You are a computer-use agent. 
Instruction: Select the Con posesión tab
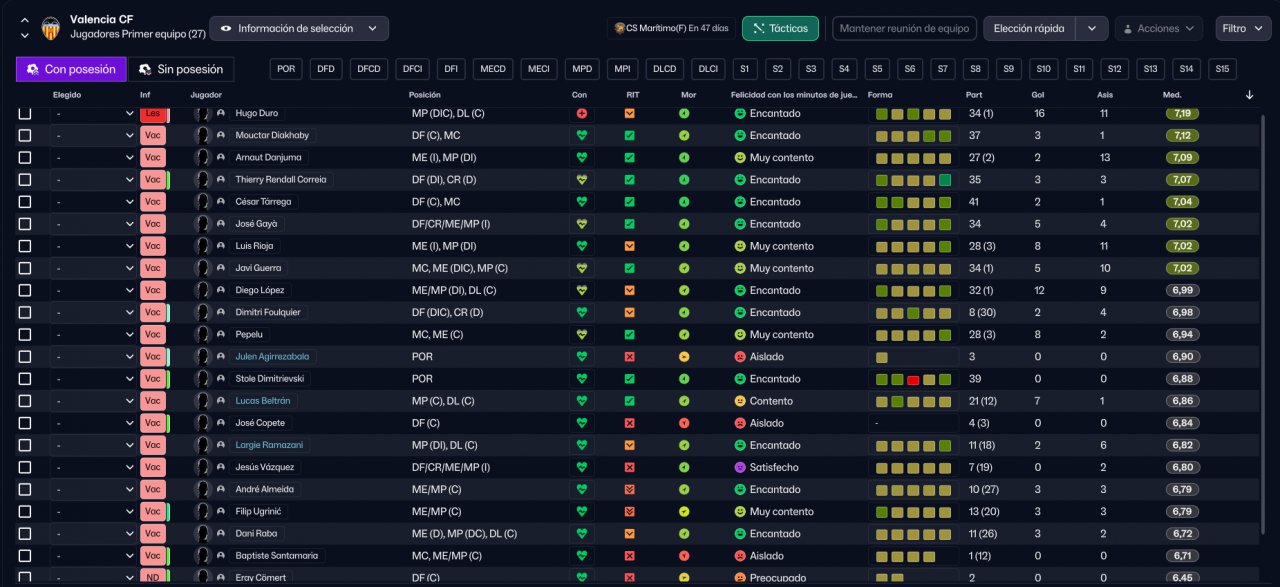point(71,69)
